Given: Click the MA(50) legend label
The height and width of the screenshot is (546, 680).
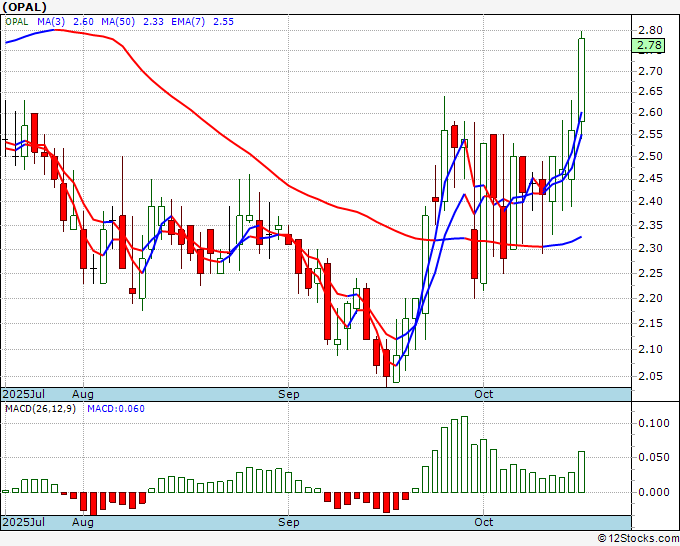Looking at the screenshot, I should 118,22.
